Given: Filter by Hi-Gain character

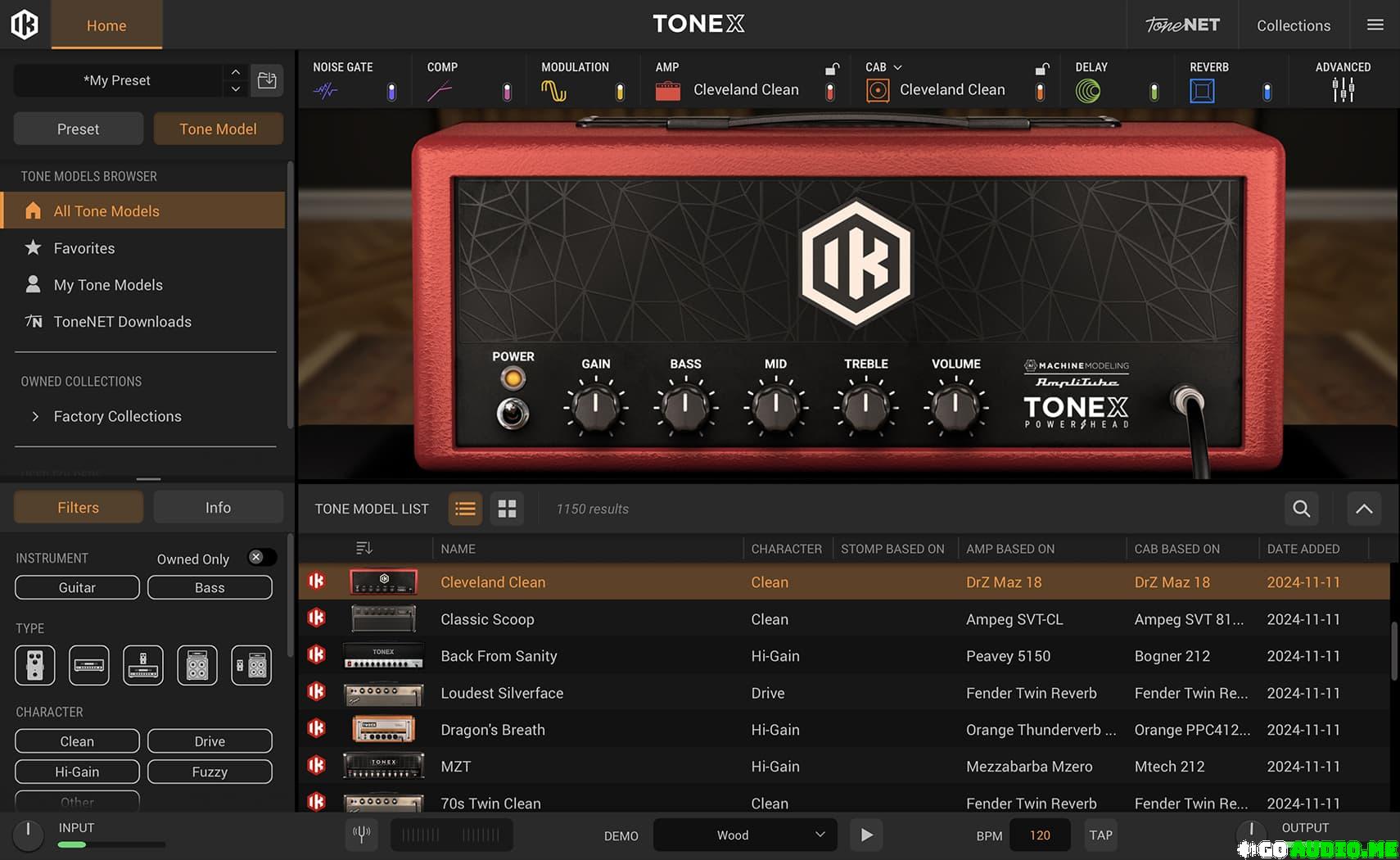Looking at the screenshot, I should [x=77, y=772].
